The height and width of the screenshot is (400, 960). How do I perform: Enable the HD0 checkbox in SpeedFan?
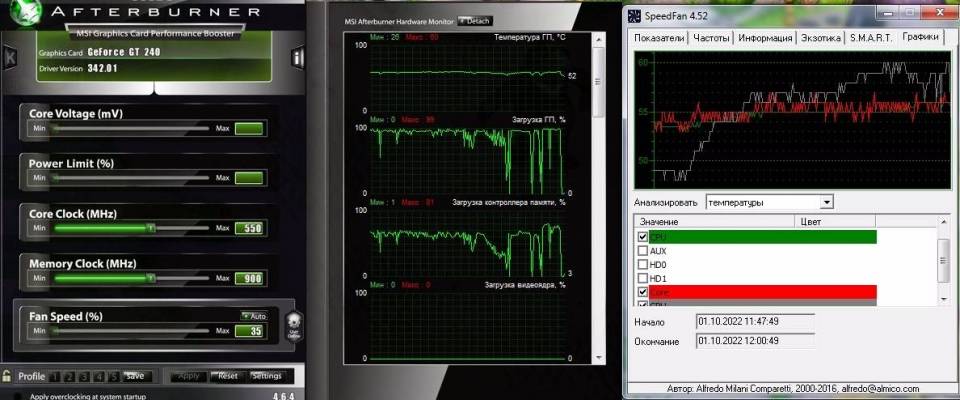[x=641, y=265]
